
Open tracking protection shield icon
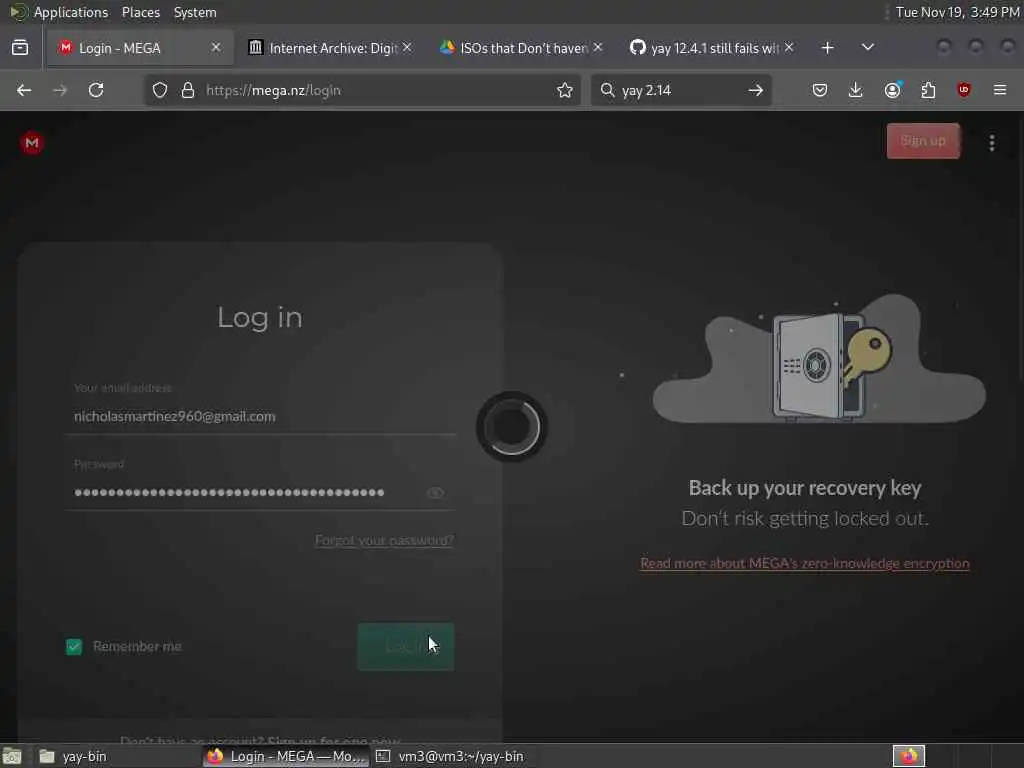click(160, 90)
